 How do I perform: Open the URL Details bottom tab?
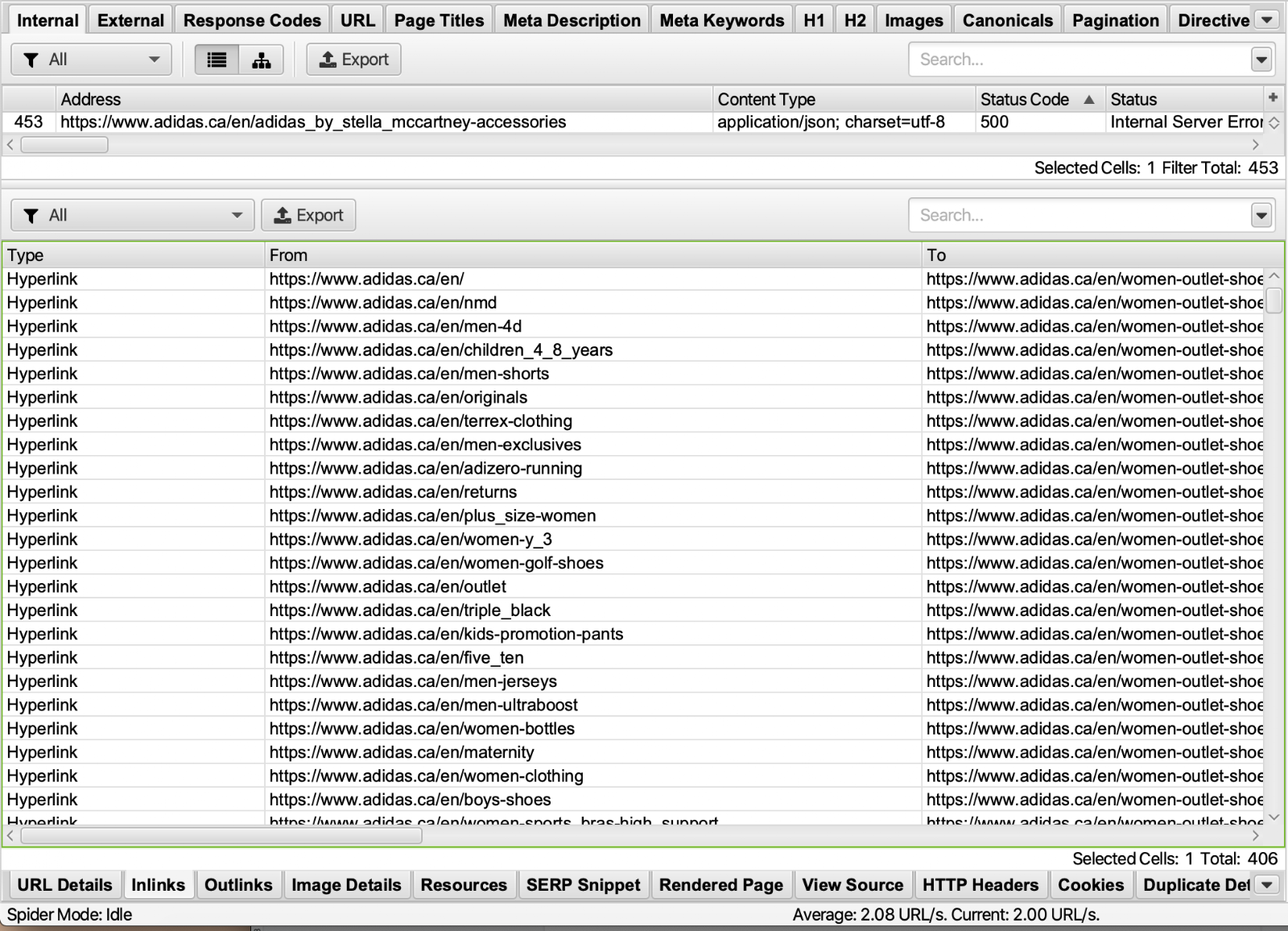click(x=64, y=885)
